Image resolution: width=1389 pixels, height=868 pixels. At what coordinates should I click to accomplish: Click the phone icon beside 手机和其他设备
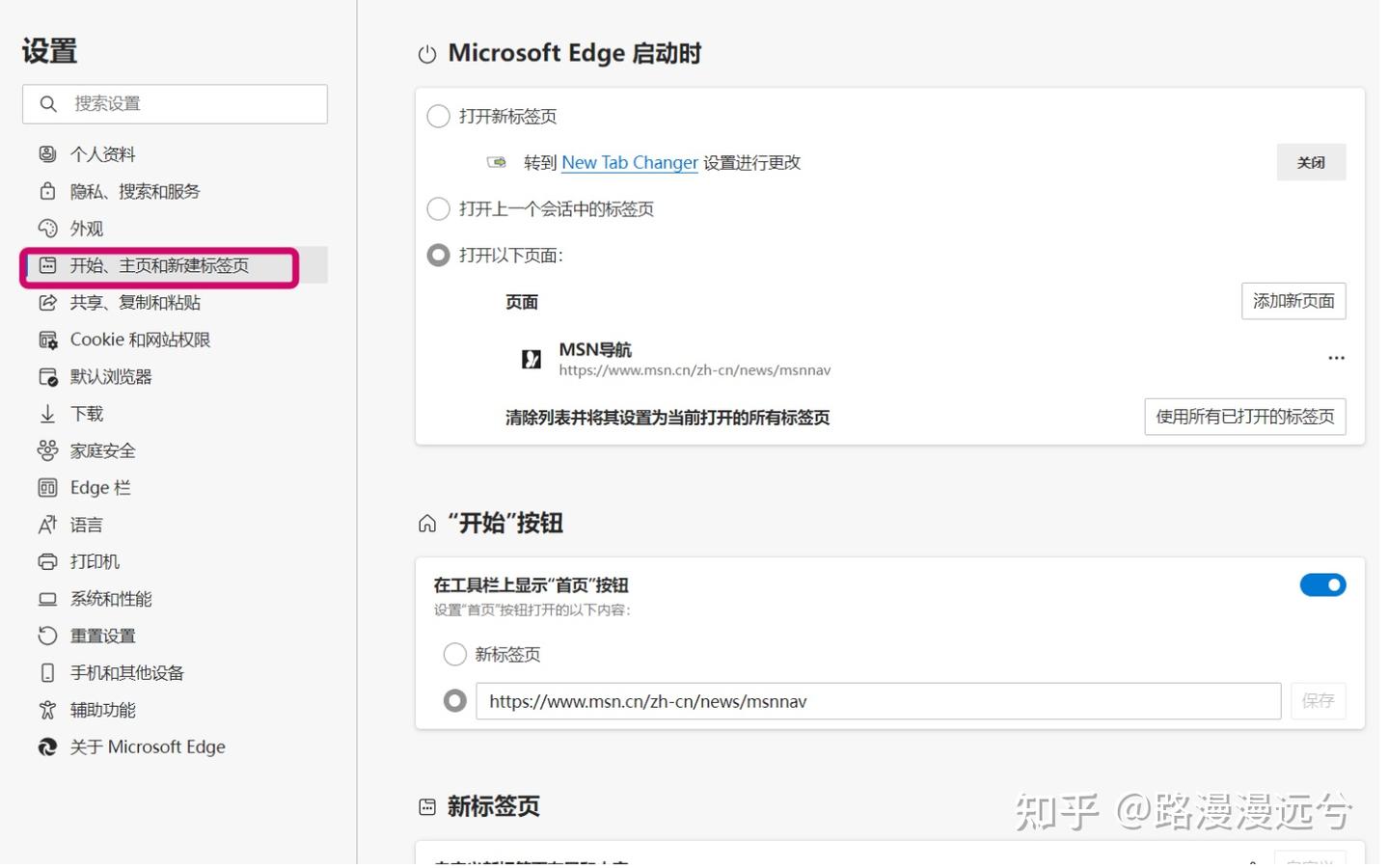click(x=47, y=672)
